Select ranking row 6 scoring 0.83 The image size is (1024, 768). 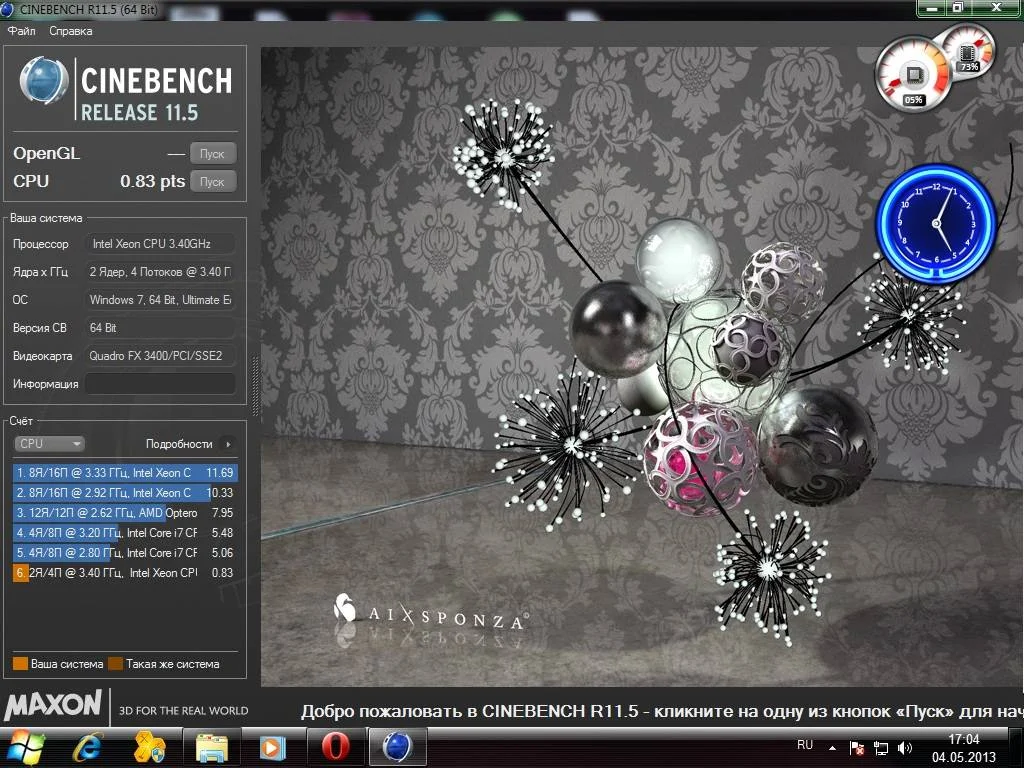coord(125,573)
